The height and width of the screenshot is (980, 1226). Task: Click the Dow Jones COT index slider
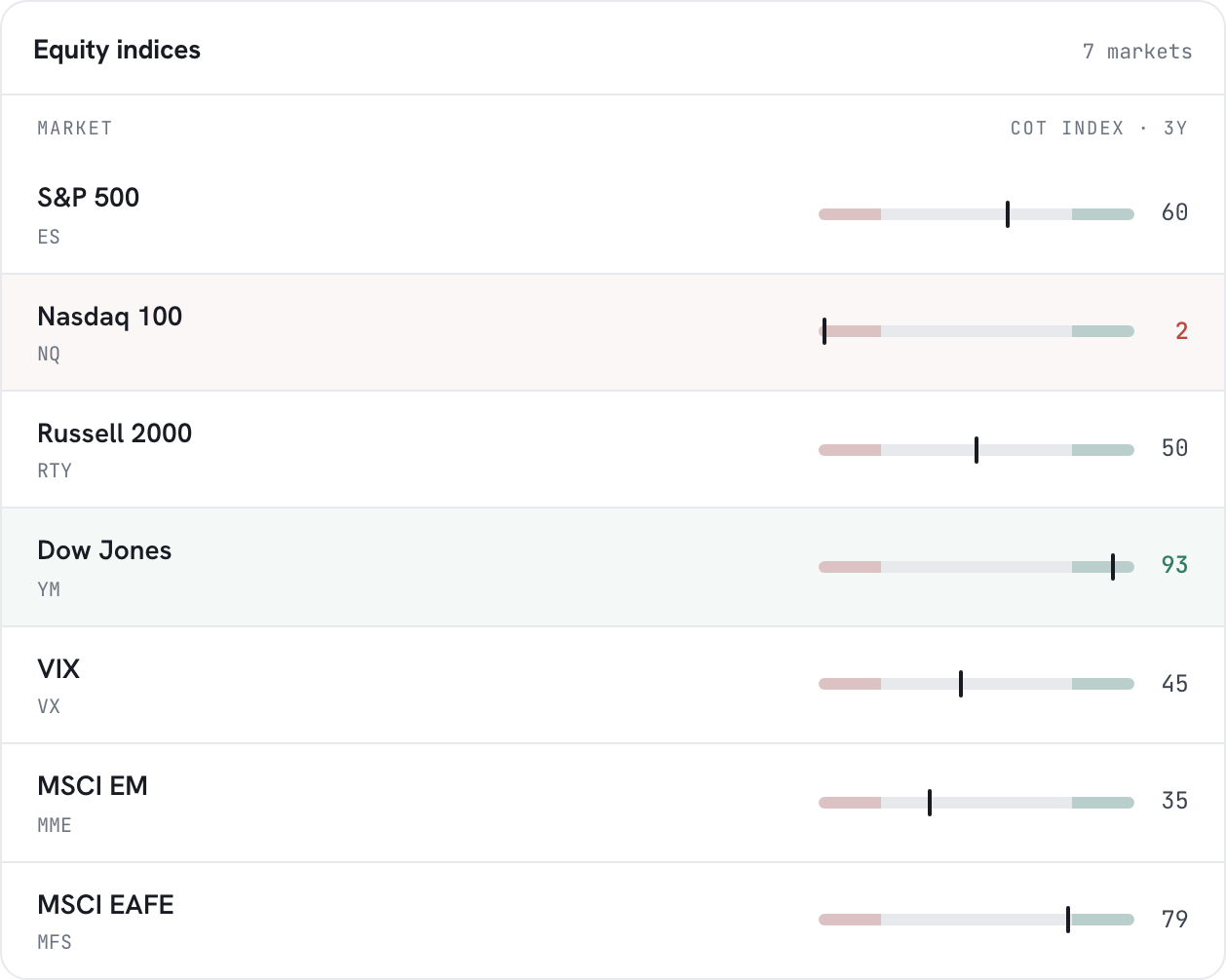(x=977, y=567)
